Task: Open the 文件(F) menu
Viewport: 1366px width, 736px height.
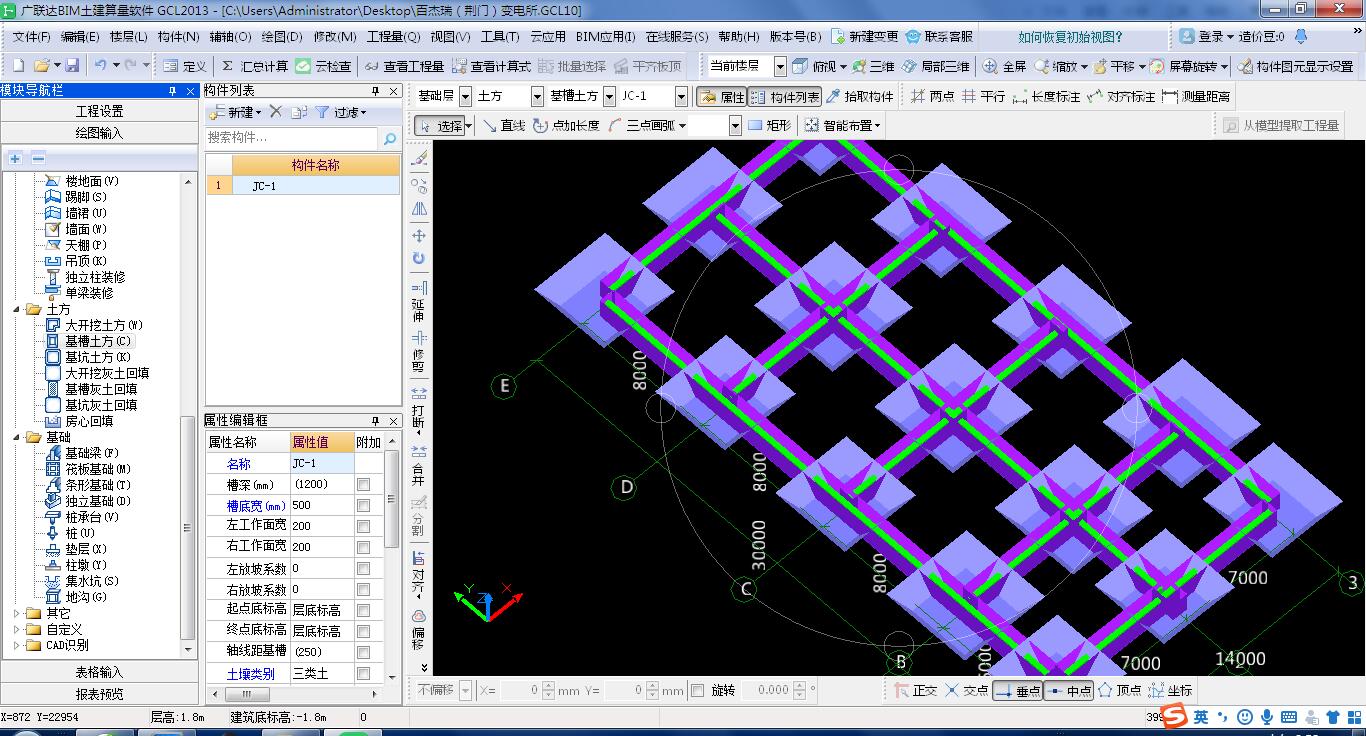Action: tap(31, 36)
